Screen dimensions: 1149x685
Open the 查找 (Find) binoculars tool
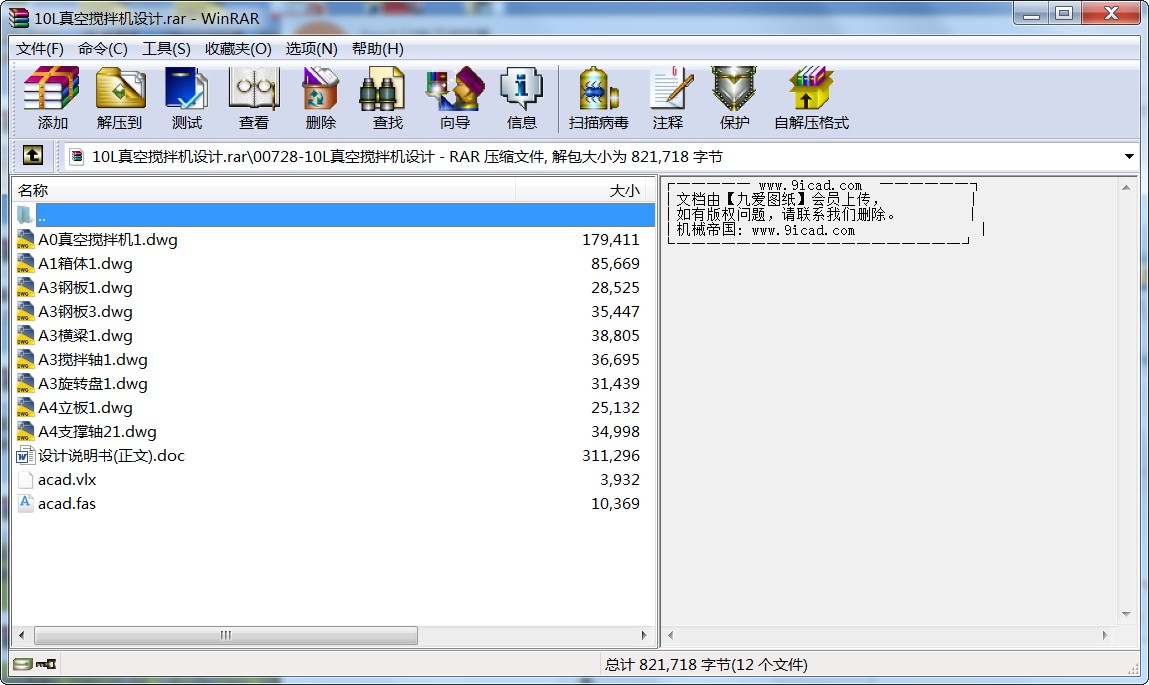[x=388, y=98]
